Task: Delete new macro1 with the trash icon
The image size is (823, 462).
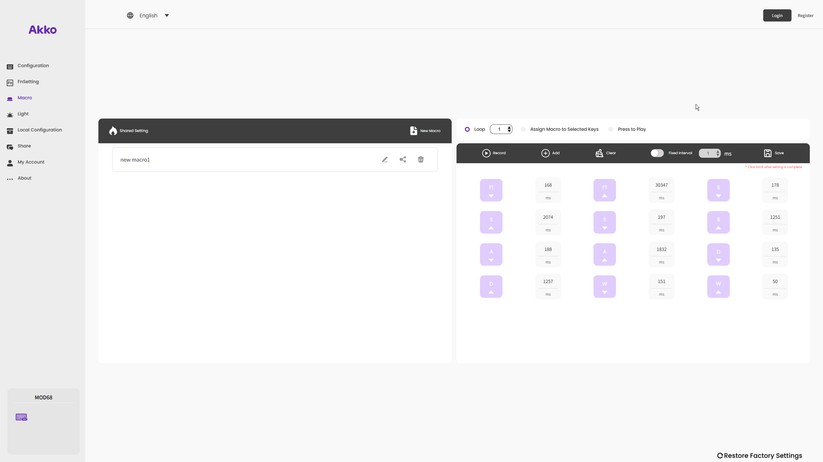Action: (421, 160)
